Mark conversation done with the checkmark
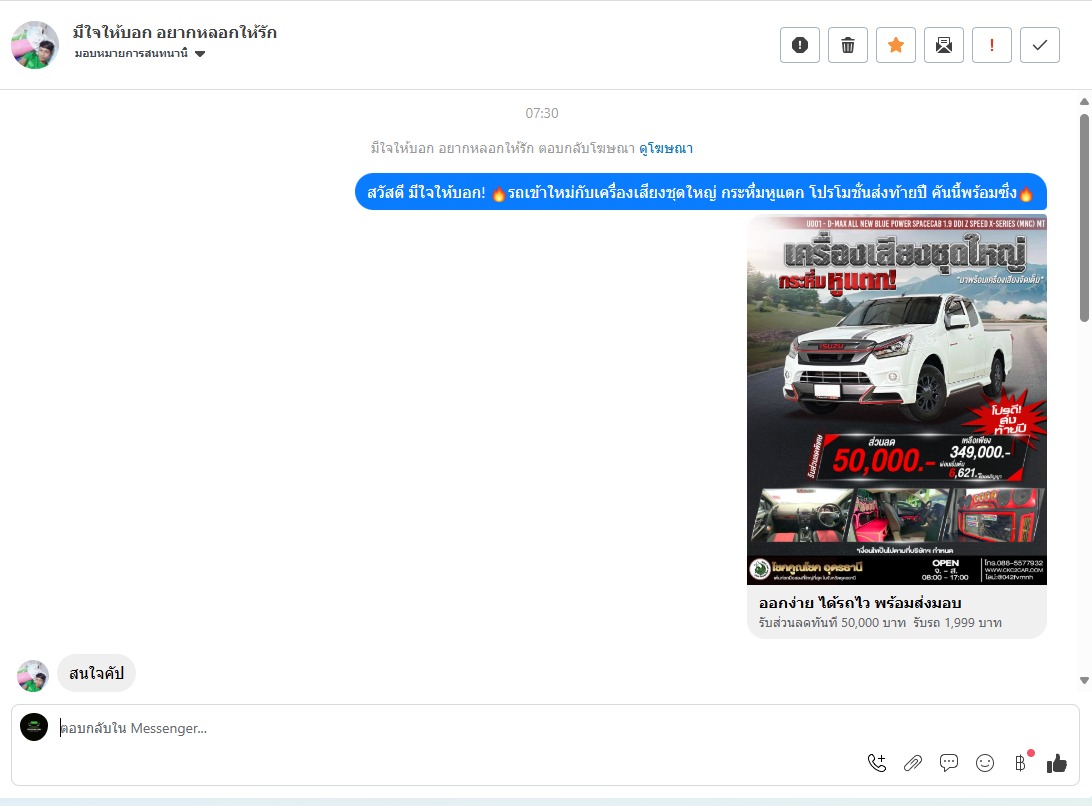This screenshot has height=806, width=1092. tap(1040, 45)
